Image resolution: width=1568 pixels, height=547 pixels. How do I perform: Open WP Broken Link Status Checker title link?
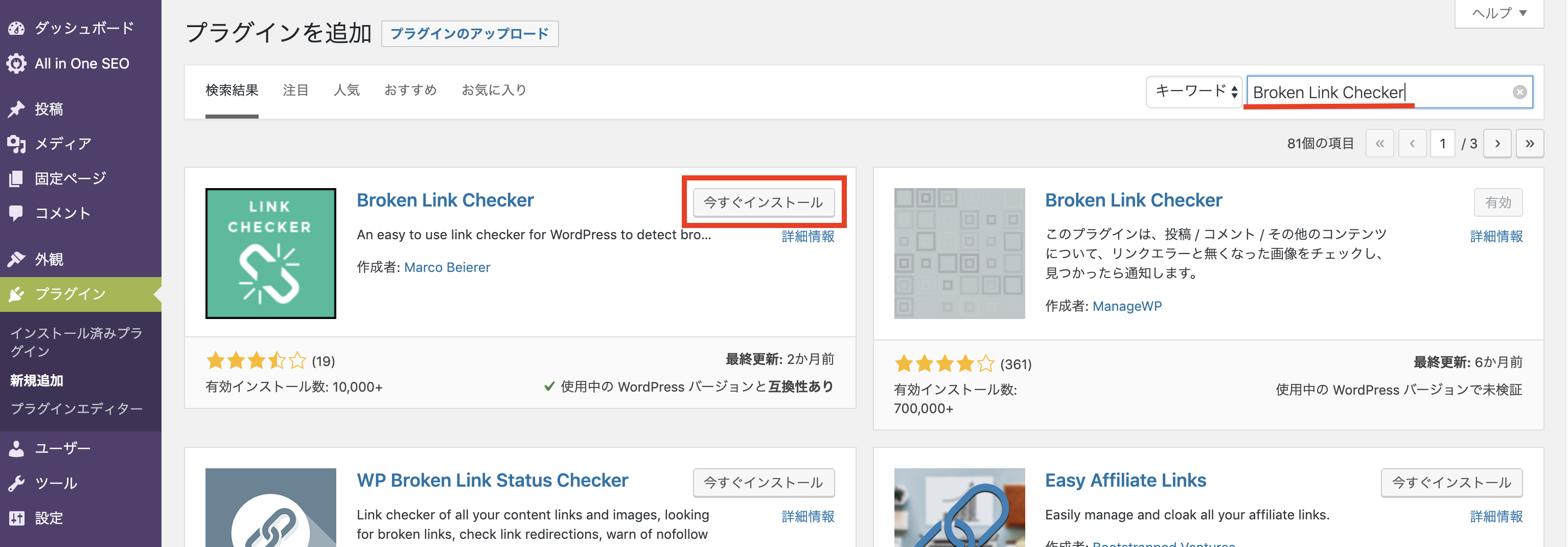click(x=493, y=481)
